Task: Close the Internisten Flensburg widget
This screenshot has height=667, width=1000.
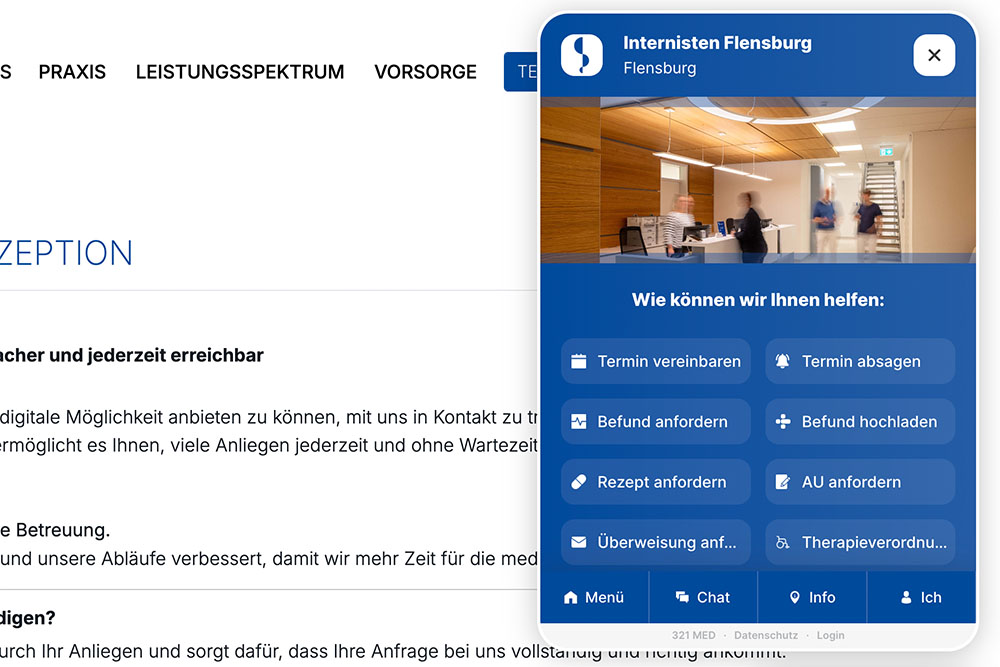Action: tap(934, 56)
